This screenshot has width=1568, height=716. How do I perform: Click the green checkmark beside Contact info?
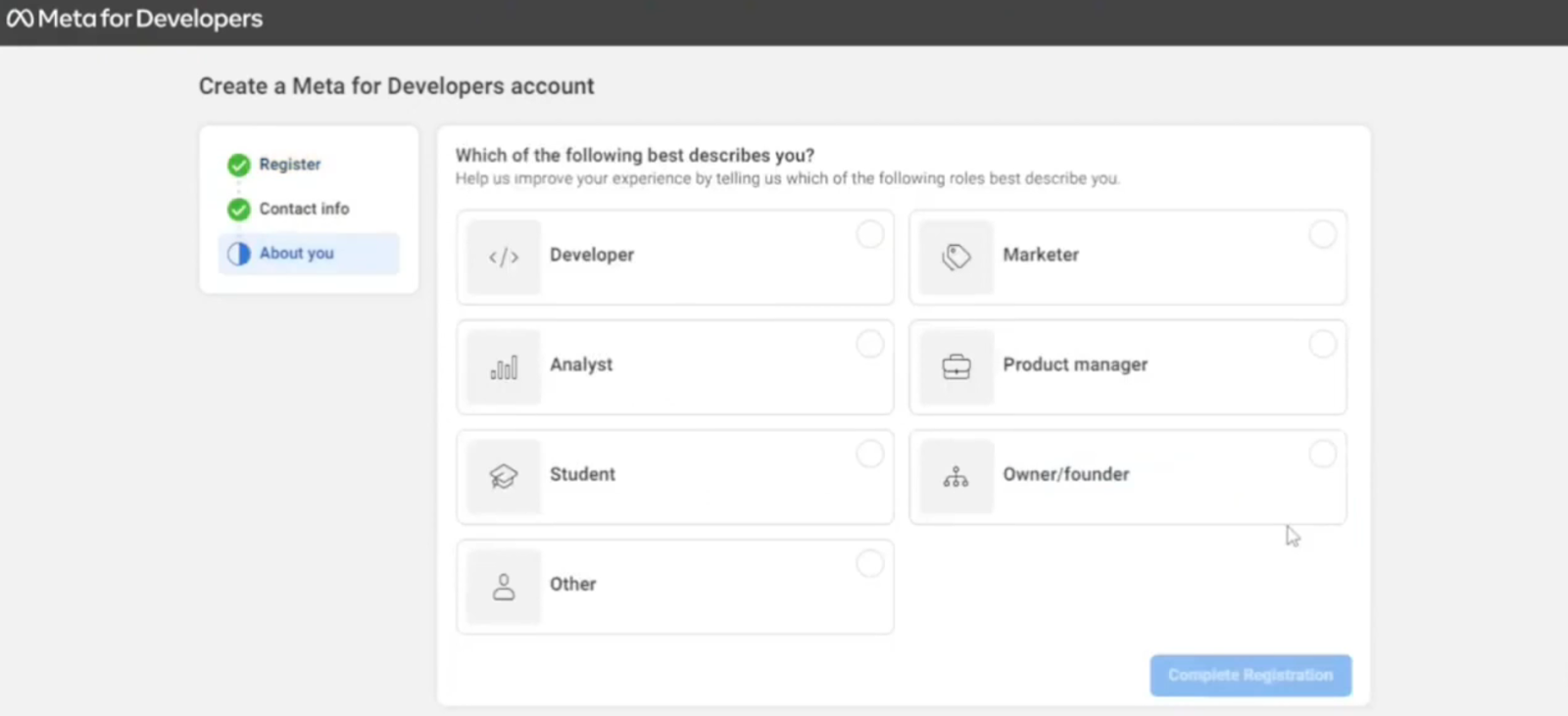point(238,209)
